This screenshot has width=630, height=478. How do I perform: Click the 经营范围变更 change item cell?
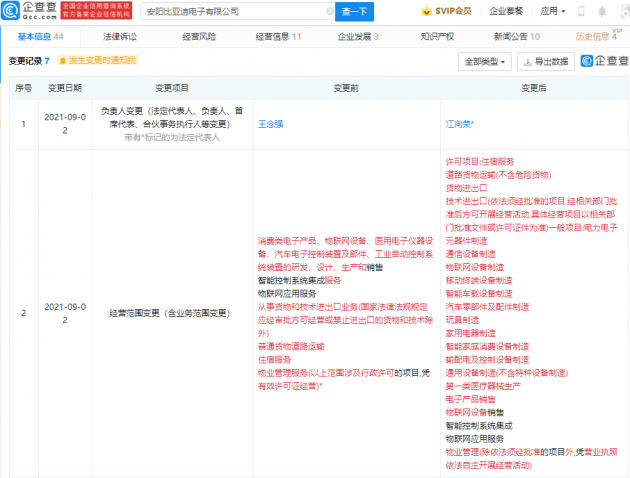click(170, 313)
